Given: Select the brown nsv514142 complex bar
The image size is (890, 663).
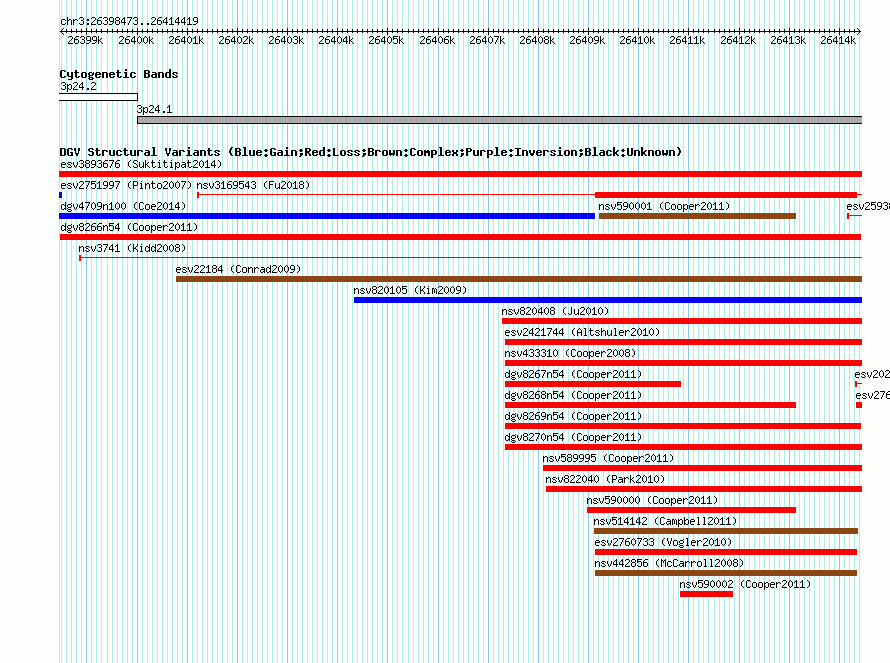Looking at the screenshot, I should (726, 531).
